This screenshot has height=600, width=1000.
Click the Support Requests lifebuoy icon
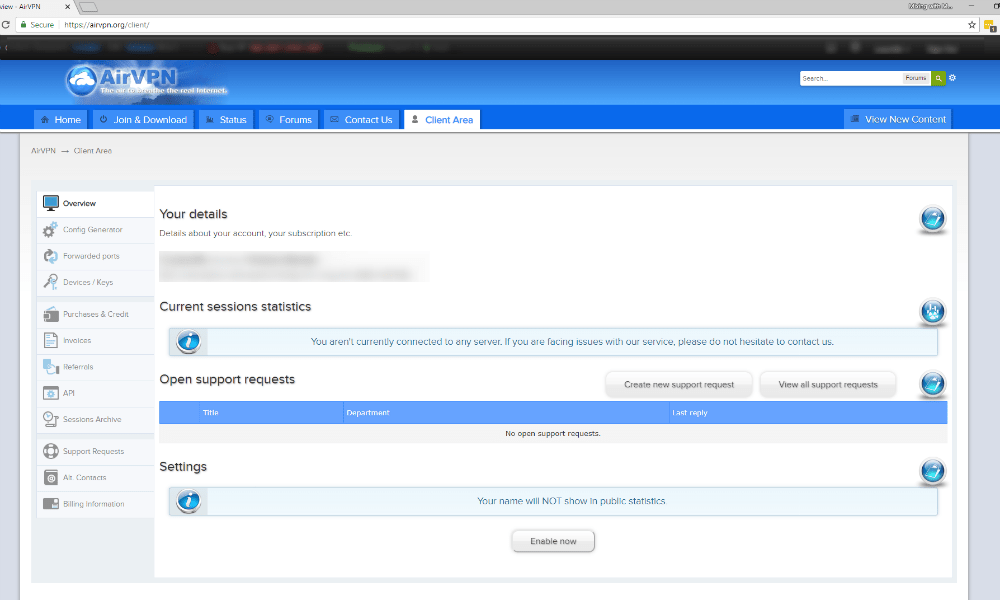(50, 451)
